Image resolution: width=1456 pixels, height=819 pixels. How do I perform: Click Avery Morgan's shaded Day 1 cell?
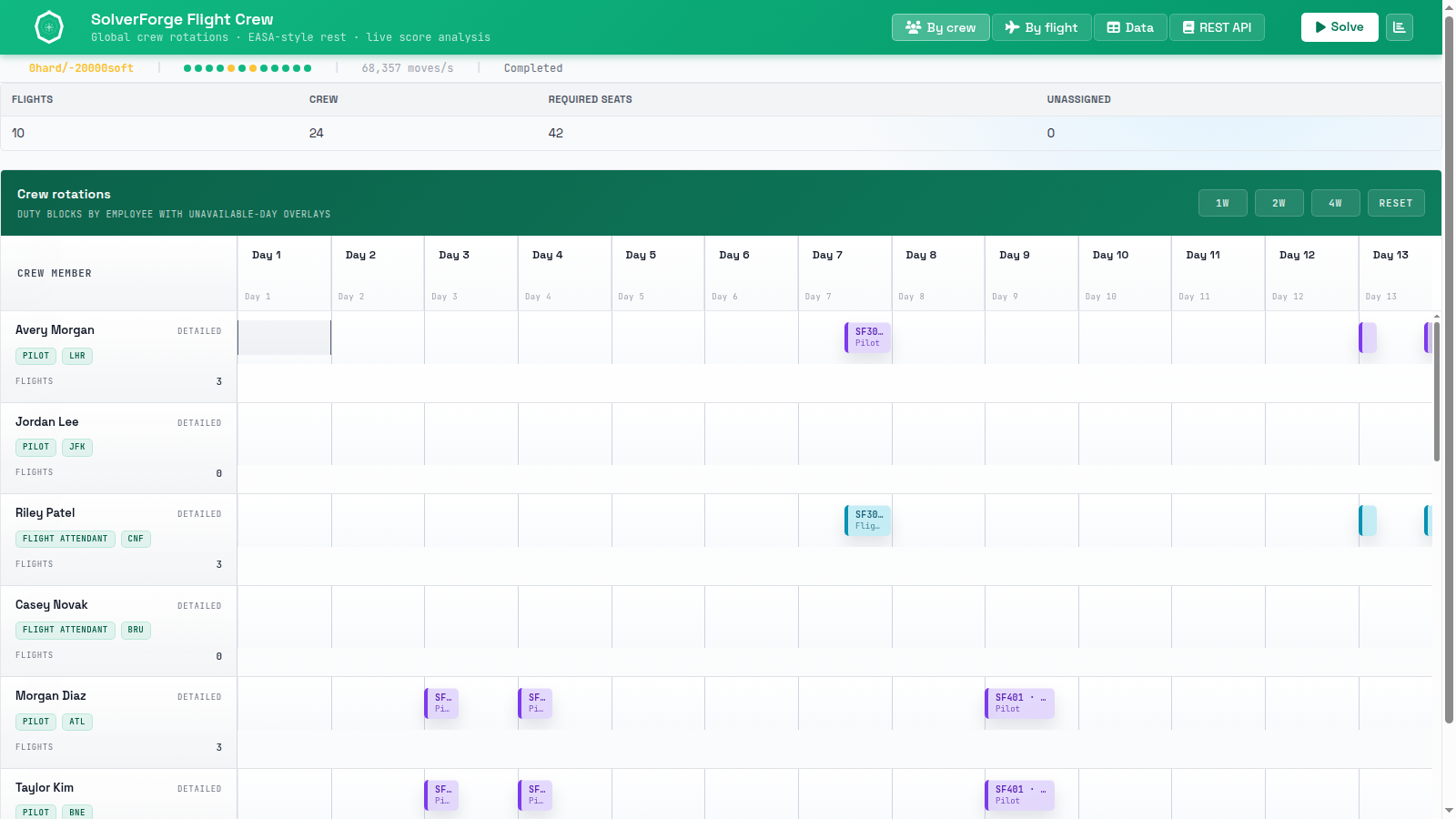pyautogui.click(x=284, y=338)
